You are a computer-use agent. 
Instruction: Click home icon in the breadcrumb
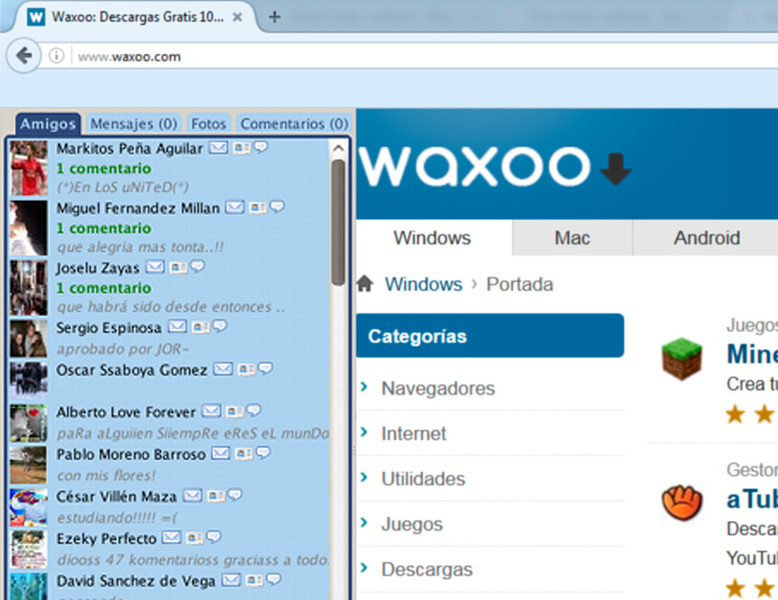click(x=365, y=284)
